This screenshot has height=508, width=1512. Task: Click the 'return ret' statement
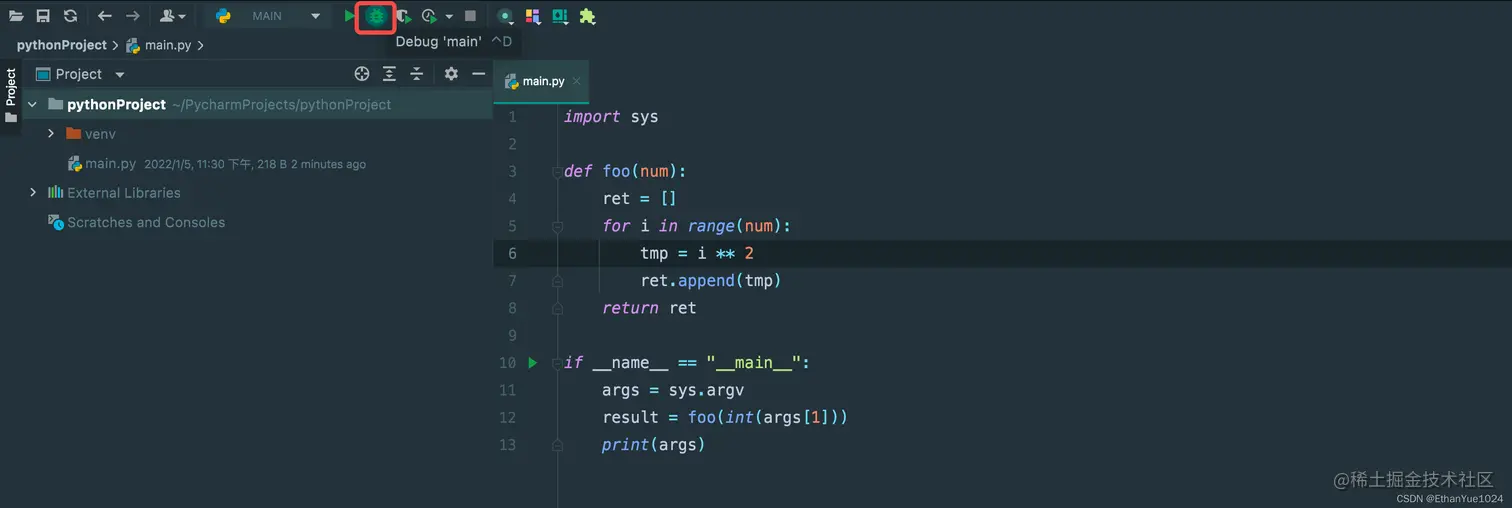pyautogui.click(x=649, y=308)
